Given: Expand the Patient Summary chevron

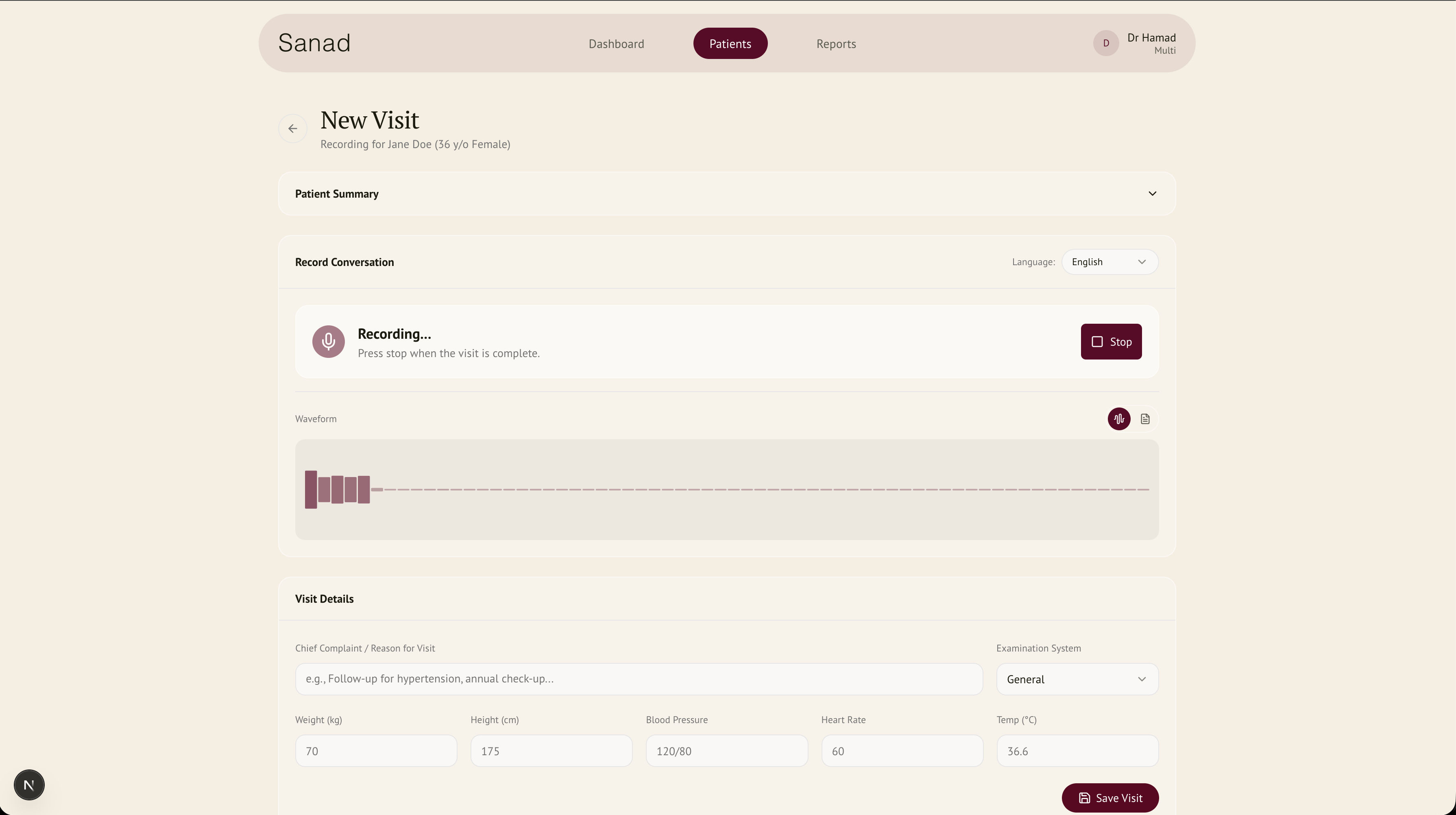Looking at the screenshot, I should [1152, 193].
